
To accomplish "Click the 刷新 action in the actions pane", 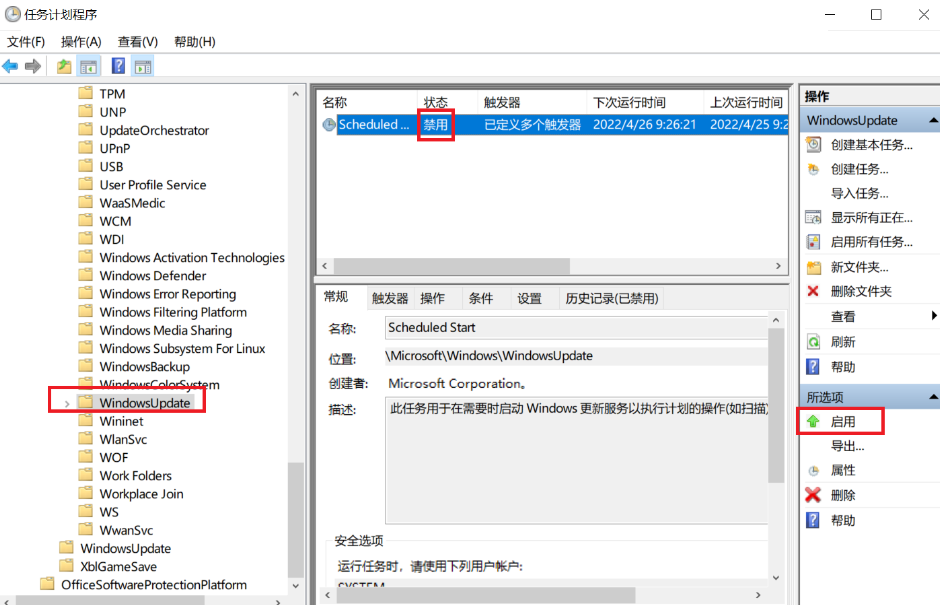I will tap(842, 341).
